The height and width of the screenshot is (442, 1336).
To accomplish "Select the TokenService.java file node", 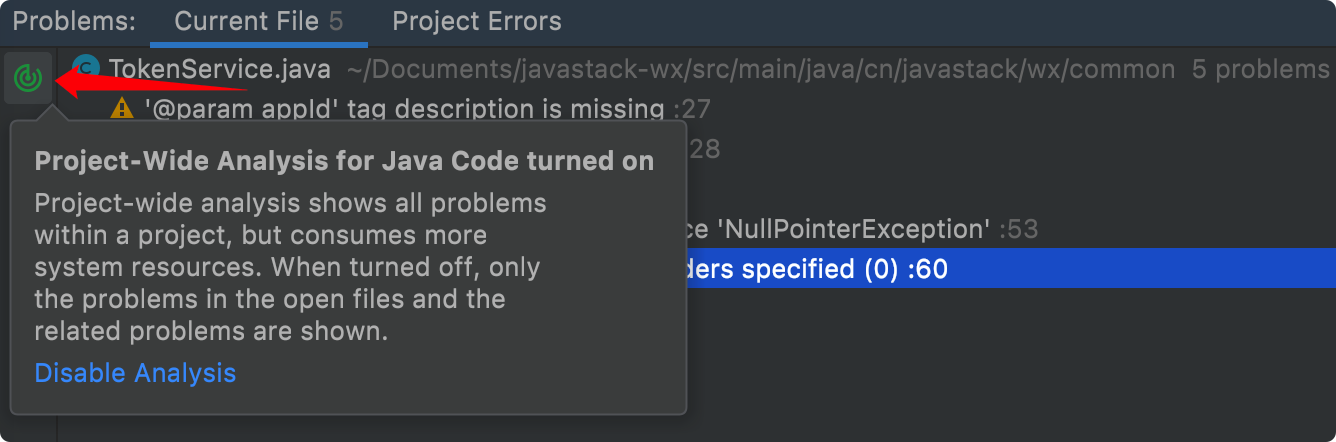I will tap(219, 69).
